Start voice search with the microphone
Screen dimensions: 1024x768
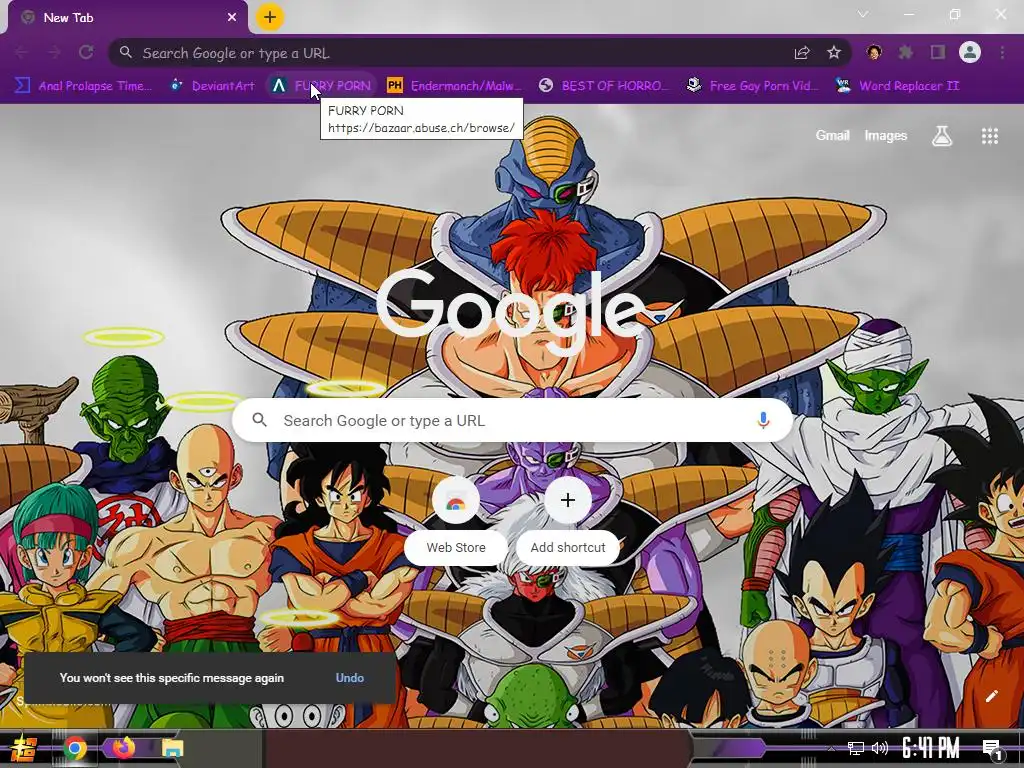[763, 421]
